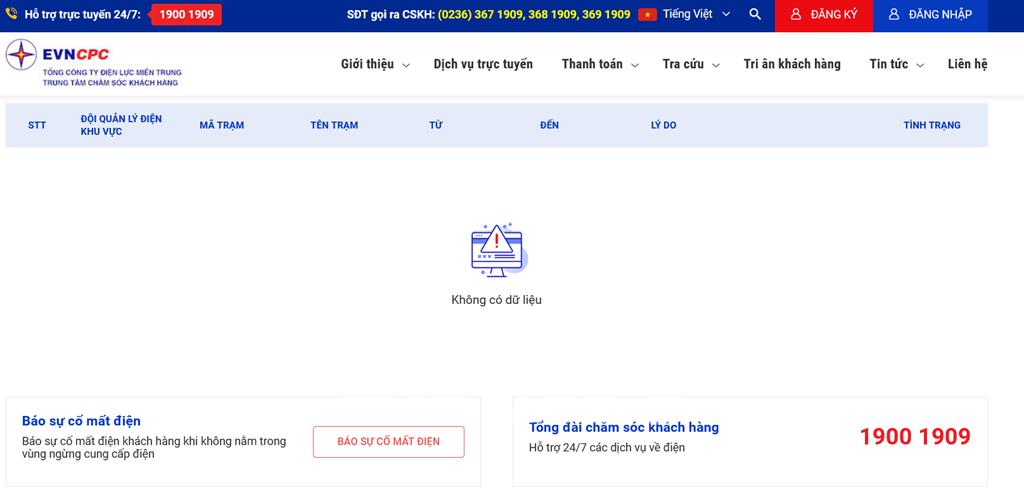Image resolution: width=1024 pixels, height=497 pixels.
Task: Click the phone hotline icon
Action: (12, 15)
